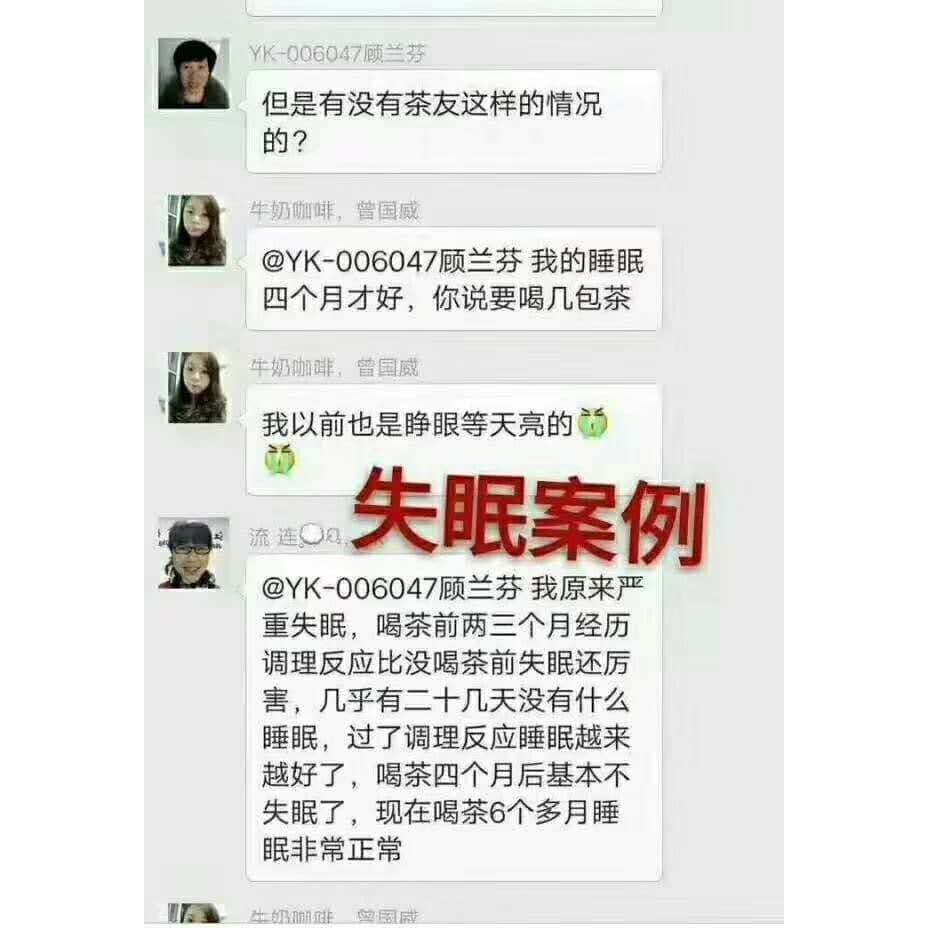The image size is (928, 928).
Task: Select the message 但是有没有茶友这样的情况的?
Action: [453, 122]
